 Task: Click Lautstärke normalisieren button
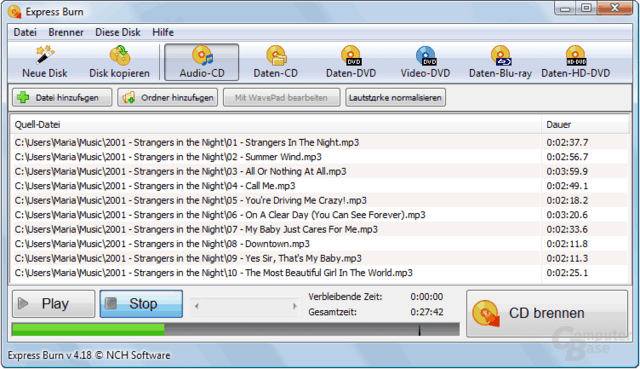pos(395,98)
